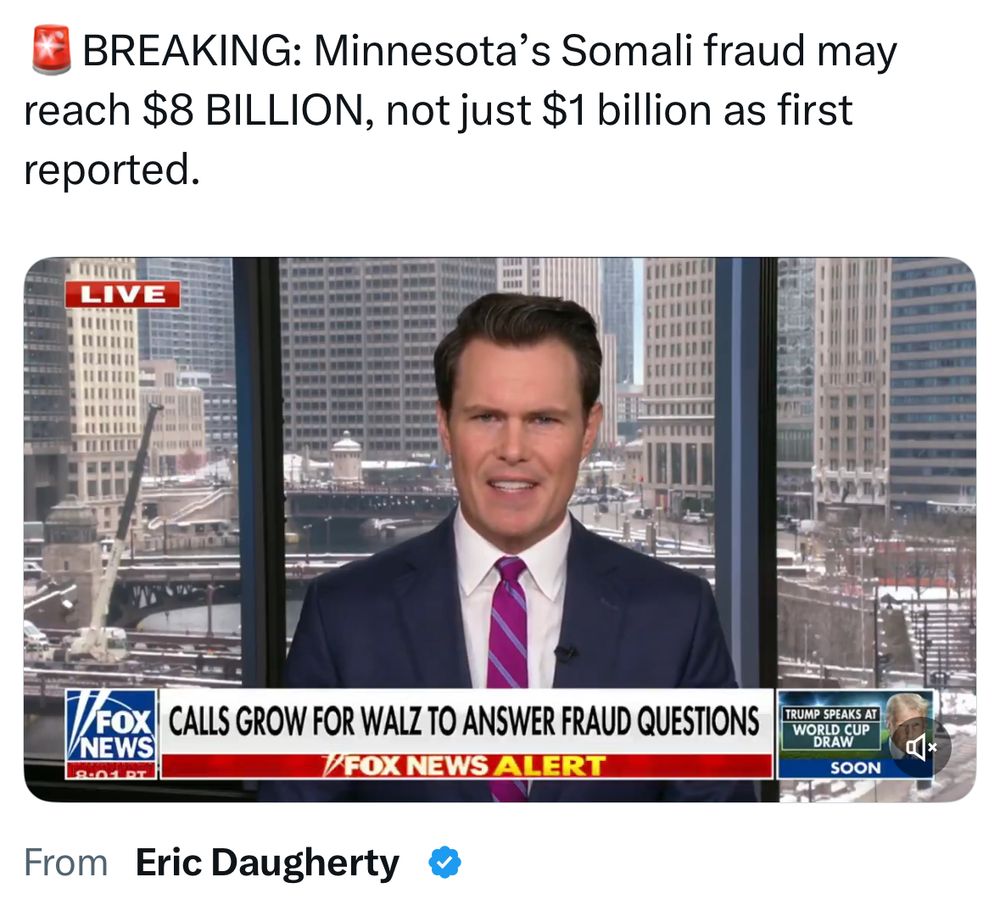Image resolution: width=1000 pixels, height=922 pixels.
Task: Open Eric Daugherty's profile link
Action: coord(267,863)
